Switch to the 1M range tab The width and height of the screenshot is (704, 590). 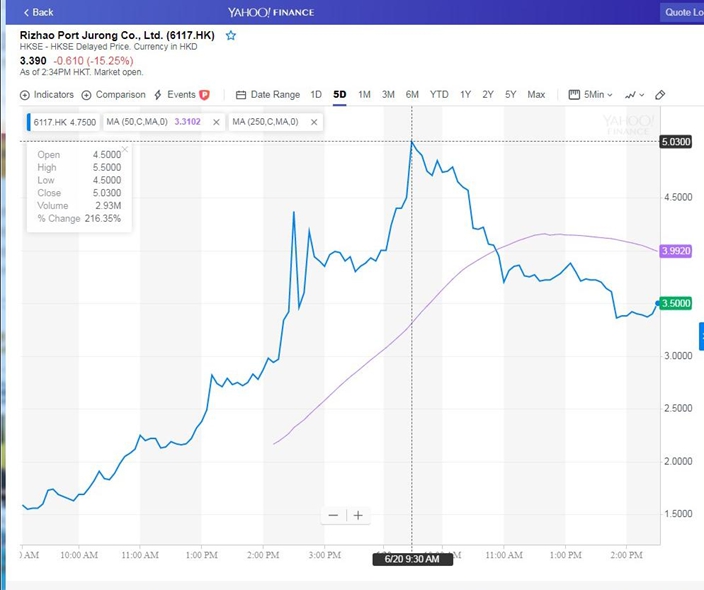tap(364, 95)
